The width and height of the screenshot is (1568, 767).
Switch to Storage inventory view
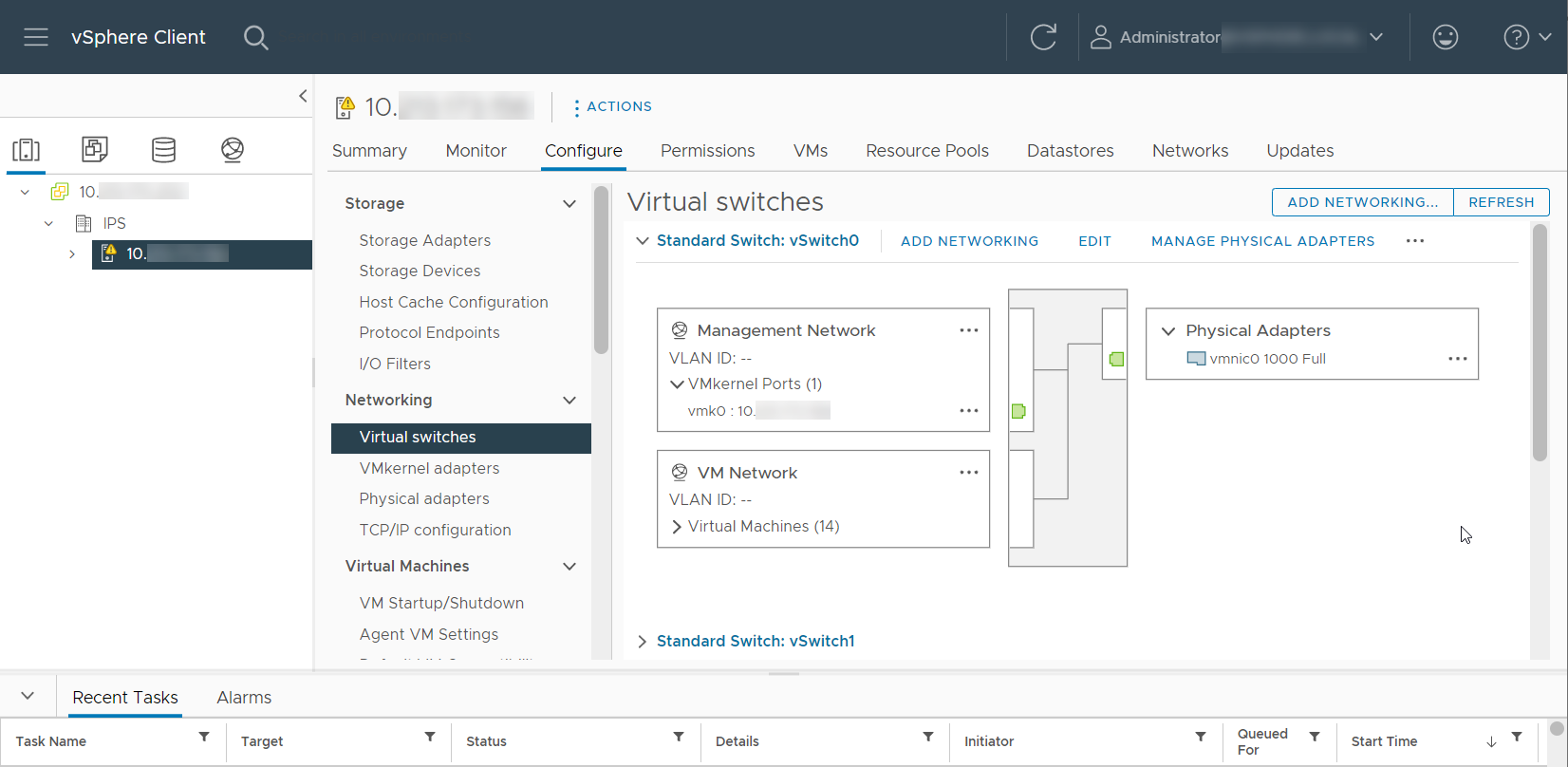point(163,149)
